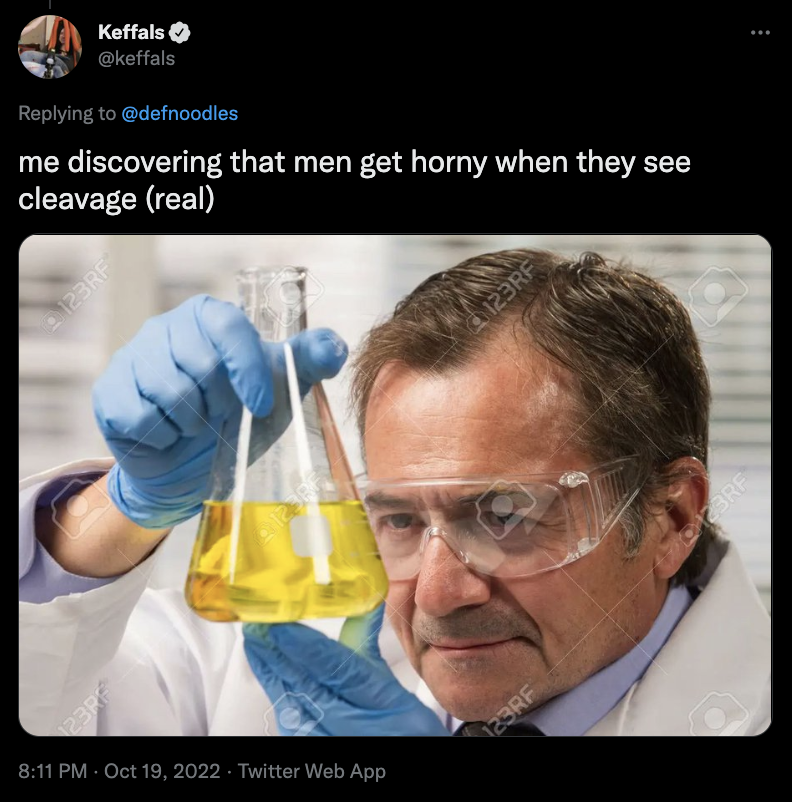Open the more options ellipsis menu
The height and width of the screenshot is (802, 792).
[x=760, y=33]
